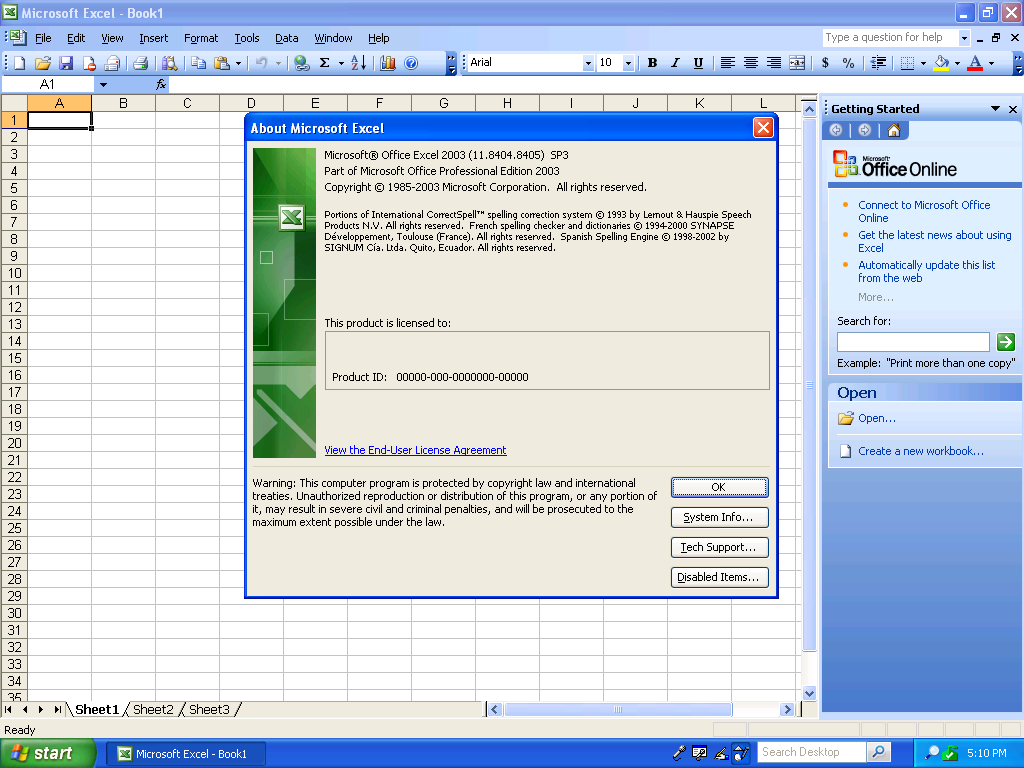
Task: Open the font size dropdown
Action: (x=628, y=63)
